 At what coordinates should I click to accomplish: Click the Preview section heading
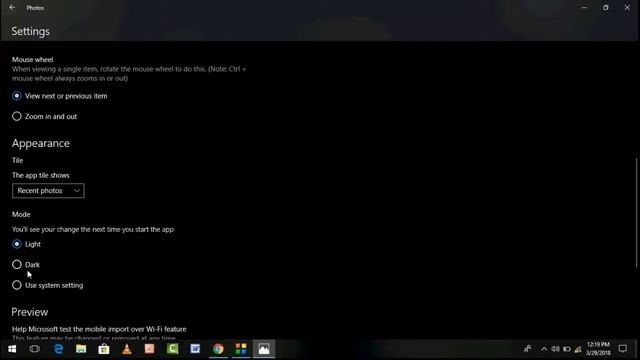tap(30, 312)
